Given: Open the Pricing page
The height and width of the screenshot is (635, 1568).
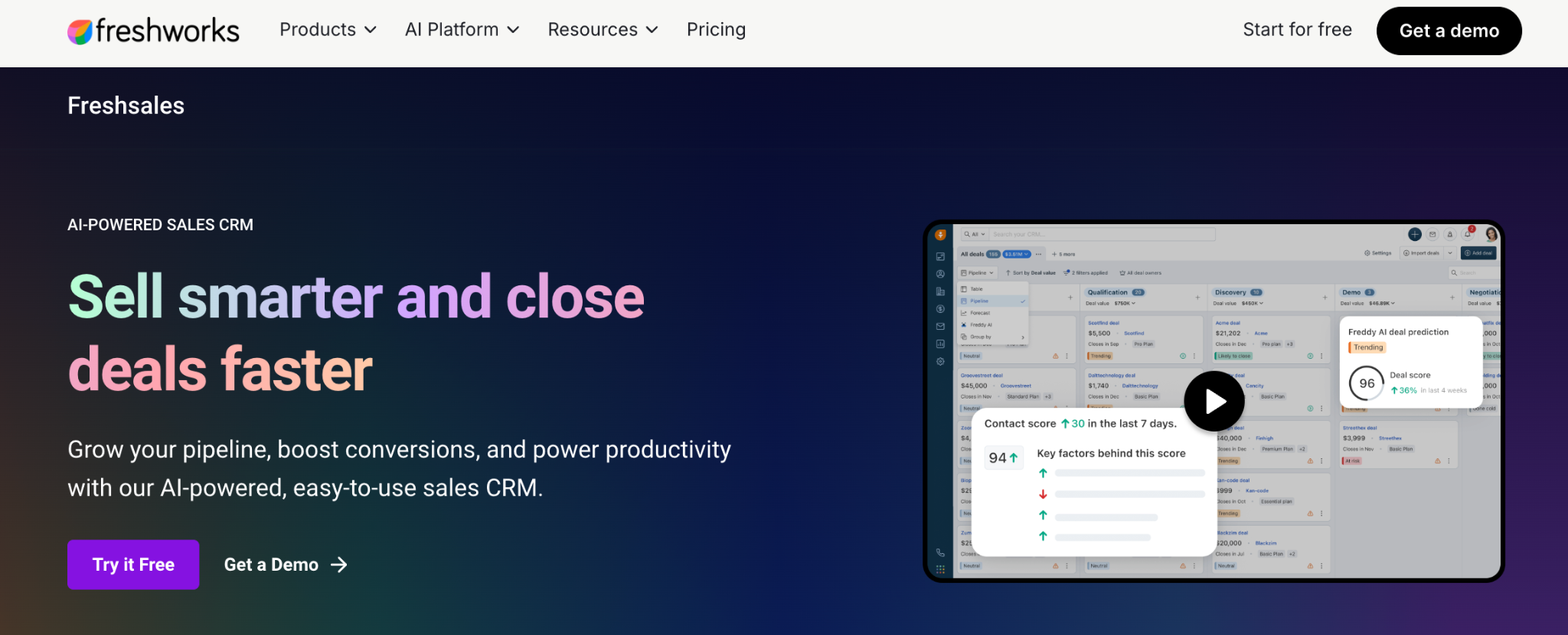Looking at the screenshot, I should 716,30.
